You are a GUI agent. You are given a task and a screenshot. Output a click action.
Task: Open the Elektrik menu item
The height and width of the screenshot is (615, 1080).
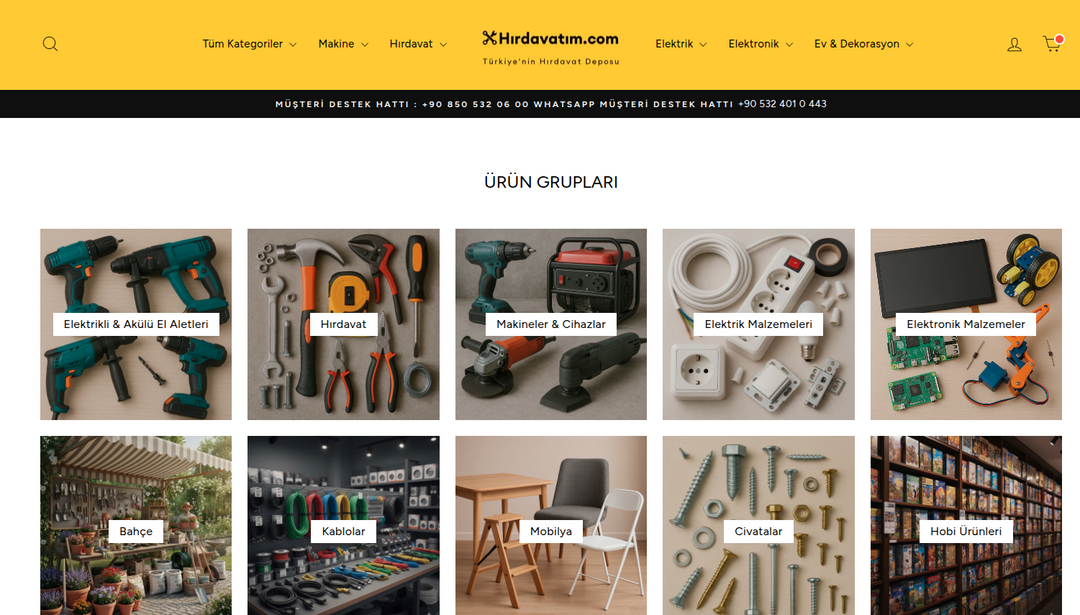pyautogui.click(x=681, y=44)
